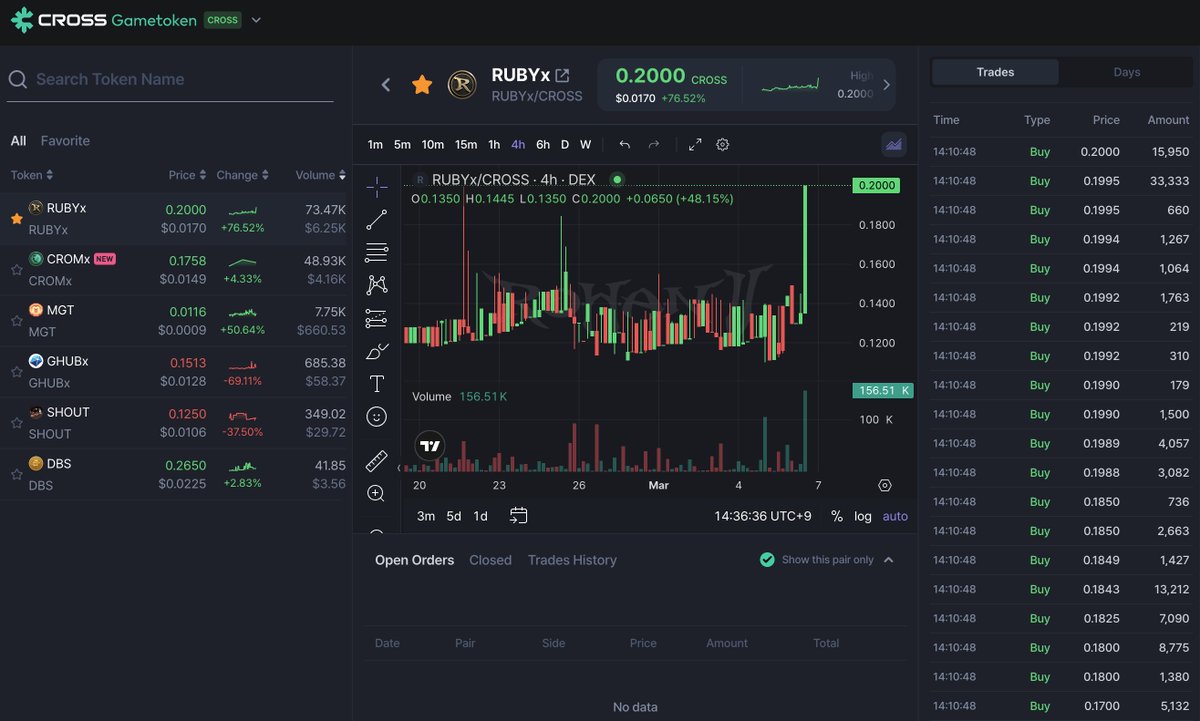1200x721 pixels.
Task: Set chart interval to 1m
Action: [x=375, y=145]
